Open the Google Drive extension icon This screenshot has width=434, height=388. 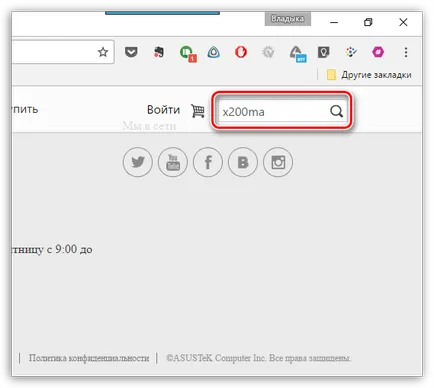[297, 53]
